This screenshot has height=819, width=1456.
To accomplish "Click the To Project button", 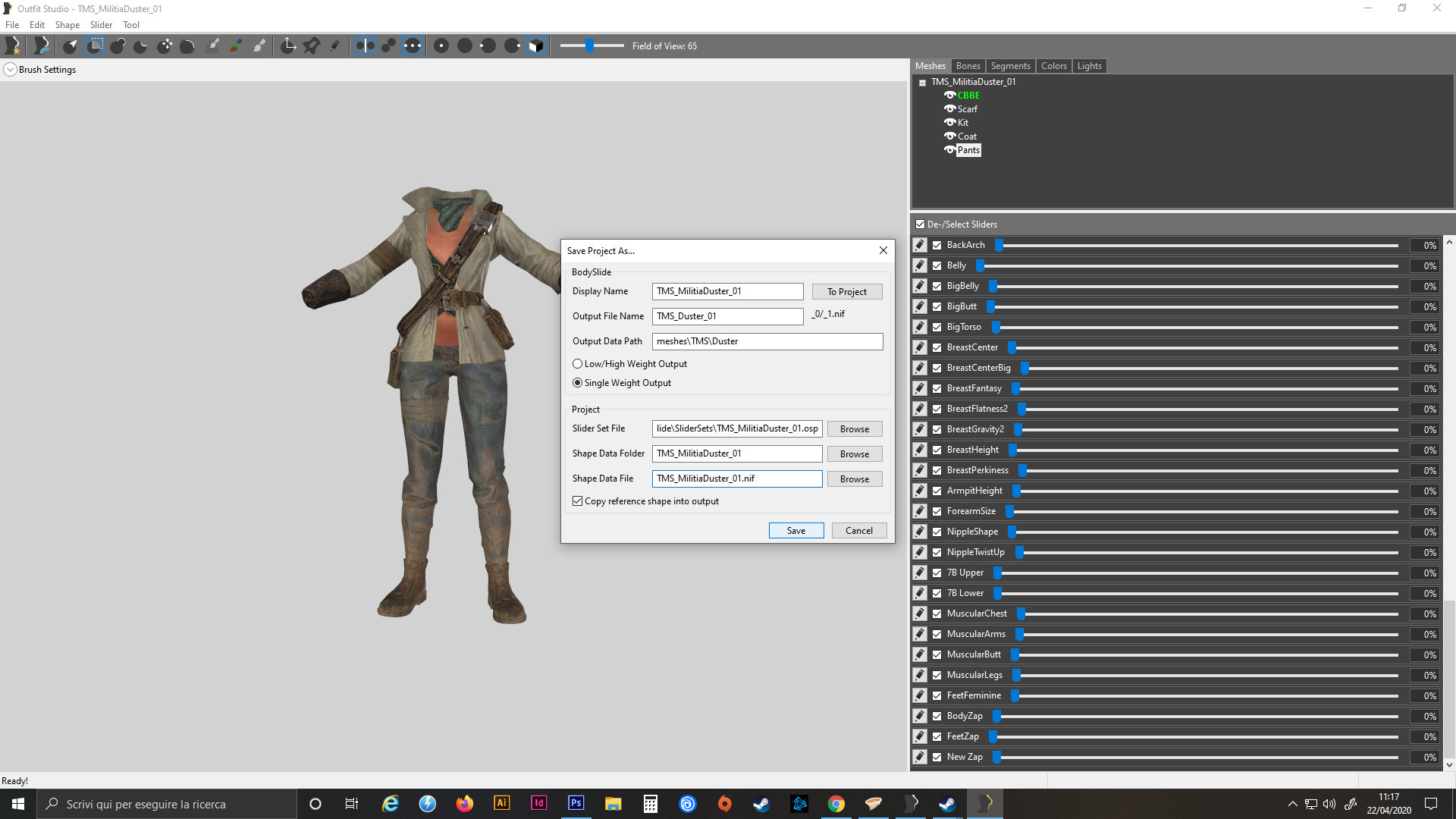I will pos(846,292).
